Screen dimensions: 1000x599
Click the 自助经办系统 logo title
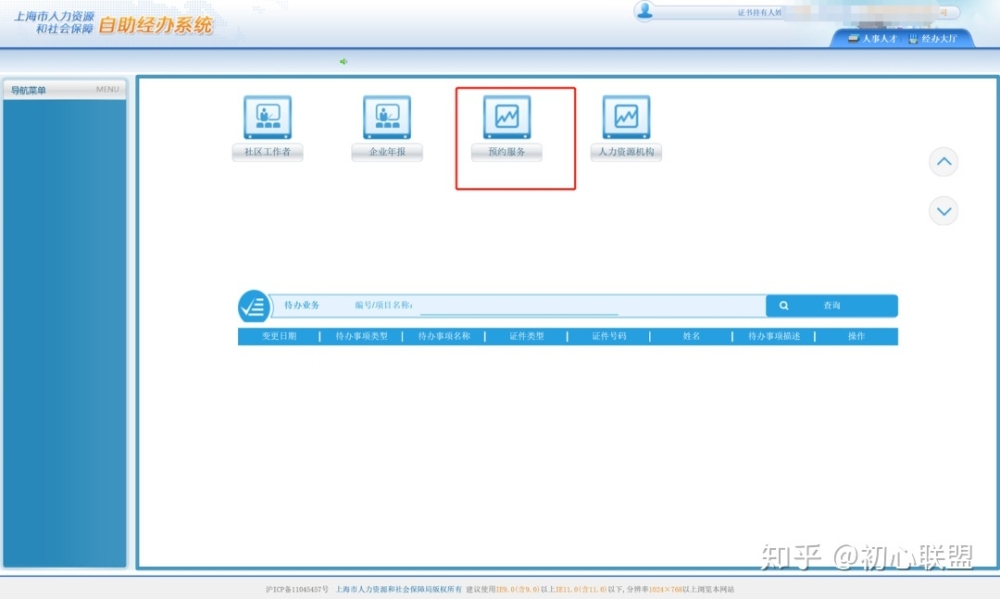(x=156, y=26)
